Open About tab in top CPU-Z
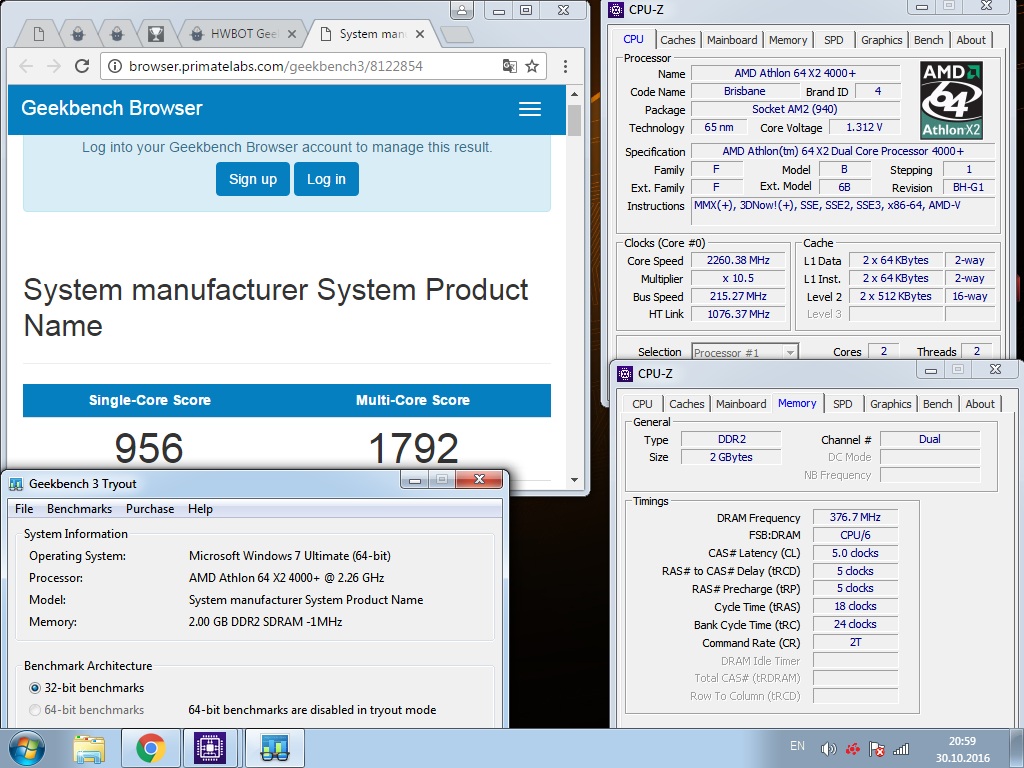Viewport: 1024px width, 768px height. (x=971, y=40)
